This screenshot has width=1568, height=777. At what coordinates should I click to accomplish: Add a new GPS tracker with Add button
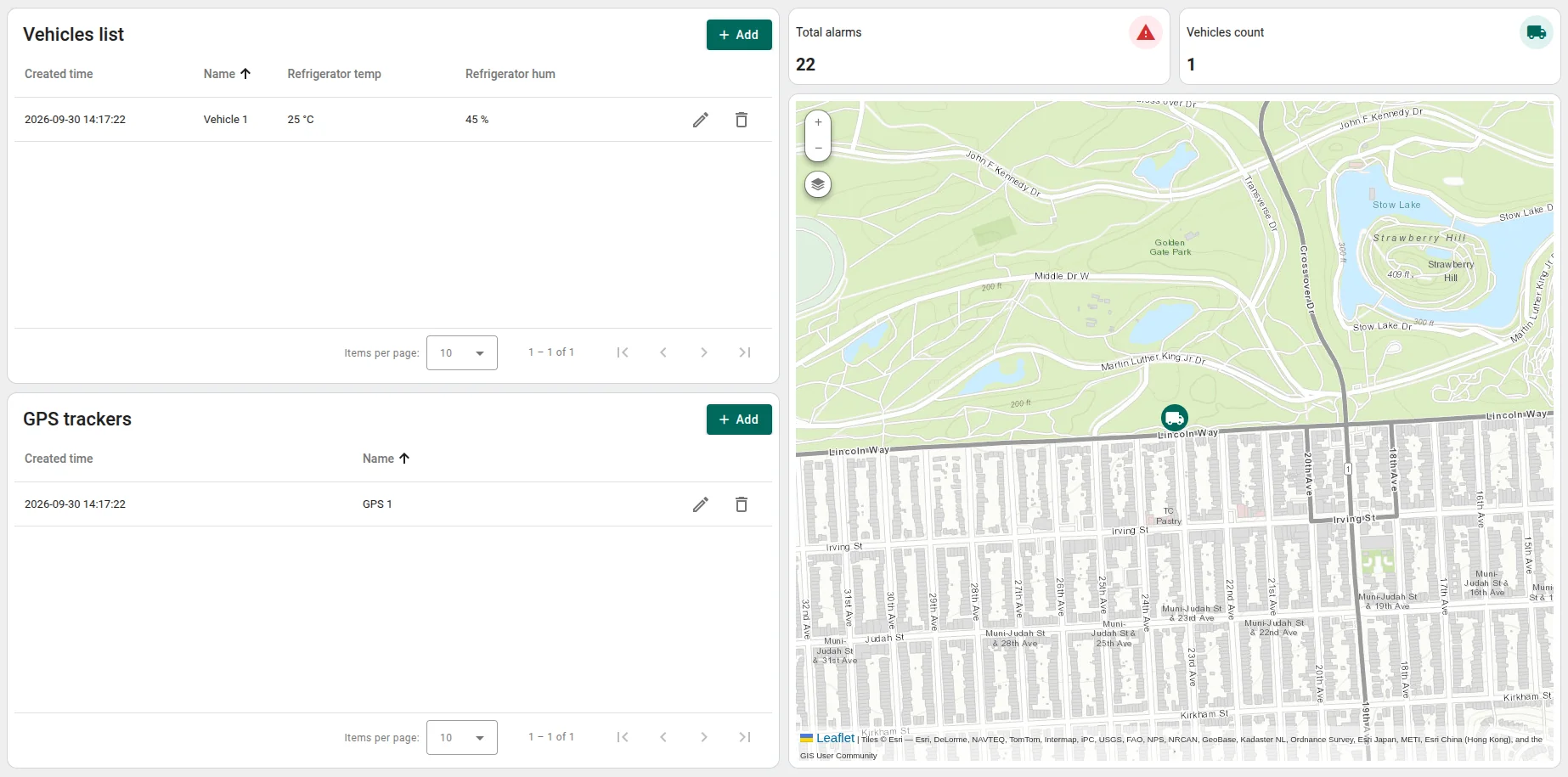coord(739,419)
